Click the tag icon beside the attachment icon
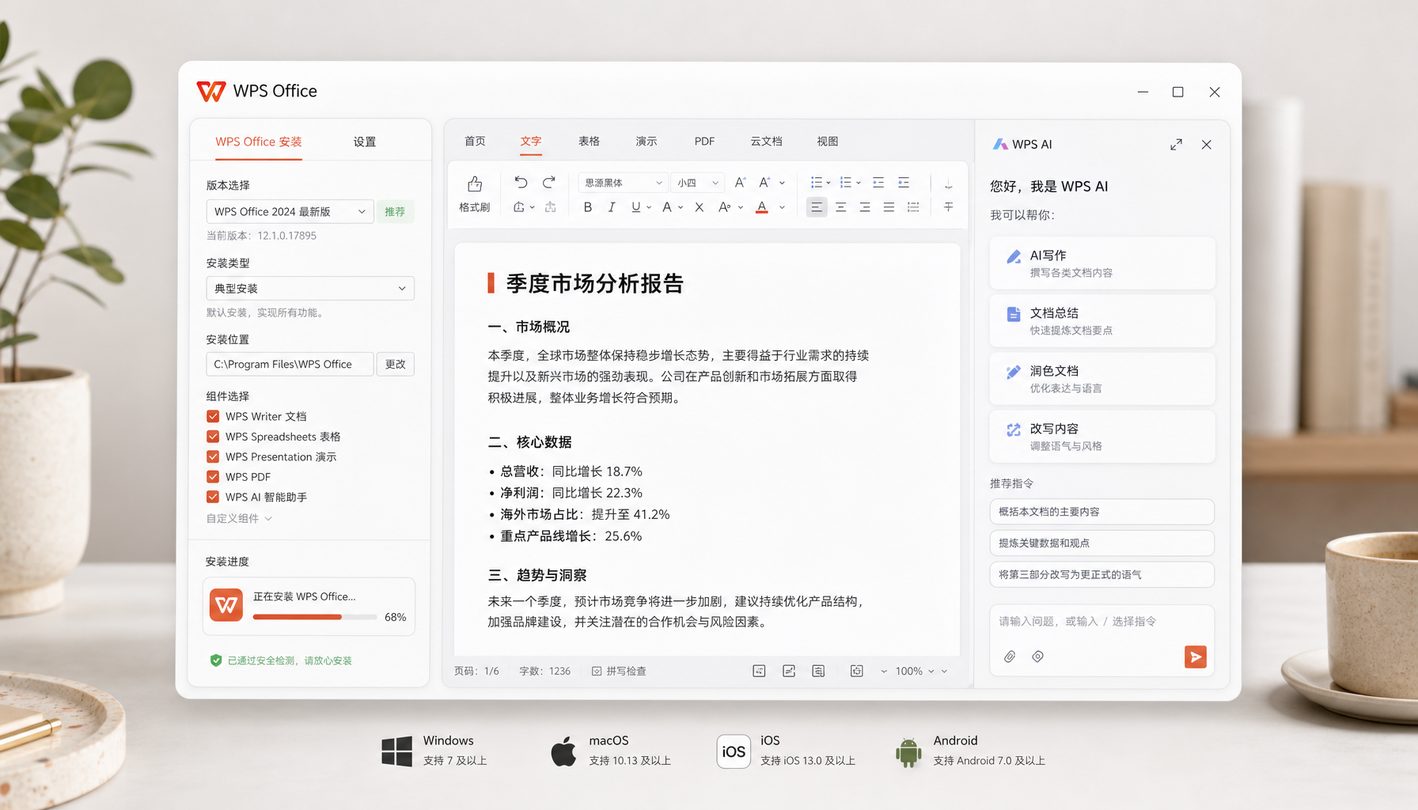This screenshot has height=810, width=1418. pyautogui.click(x=1038, y=657)
